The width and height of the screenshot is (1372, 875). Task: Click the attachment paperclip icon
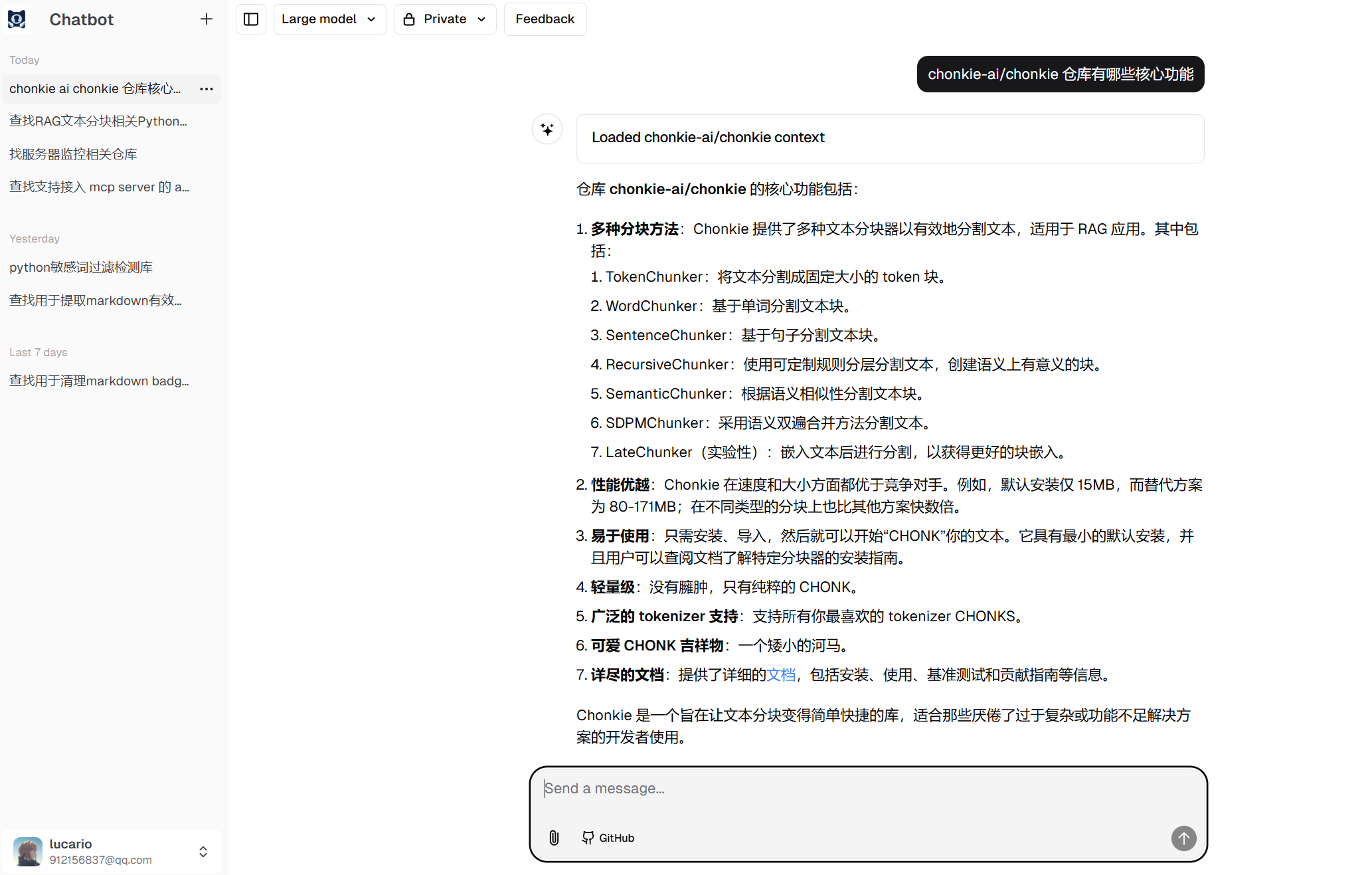(554, 838)
